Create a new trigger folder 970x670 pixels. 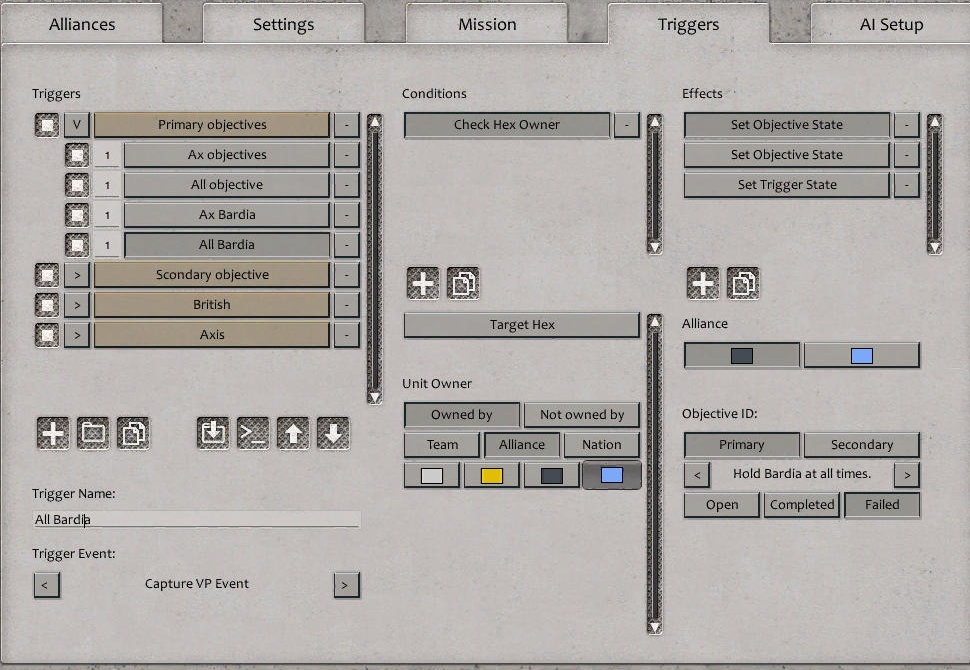(93, 432)
